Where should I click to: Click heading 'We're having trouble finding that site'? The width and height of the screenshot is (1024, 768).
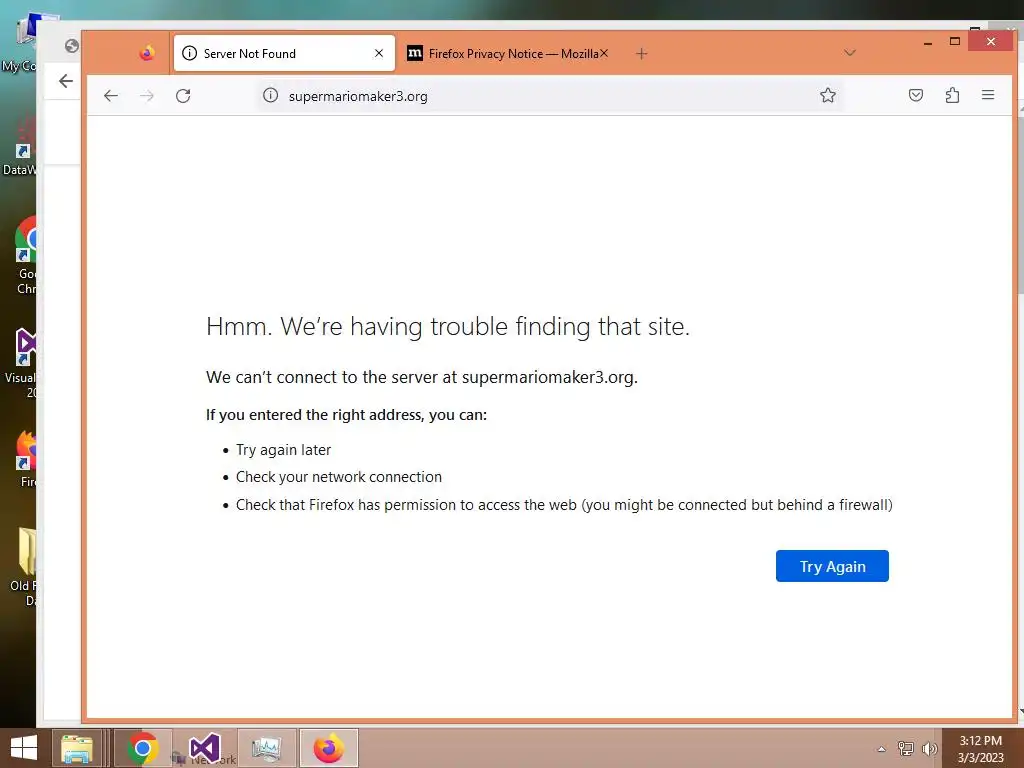pyautogui.click(x=448, y=327)
